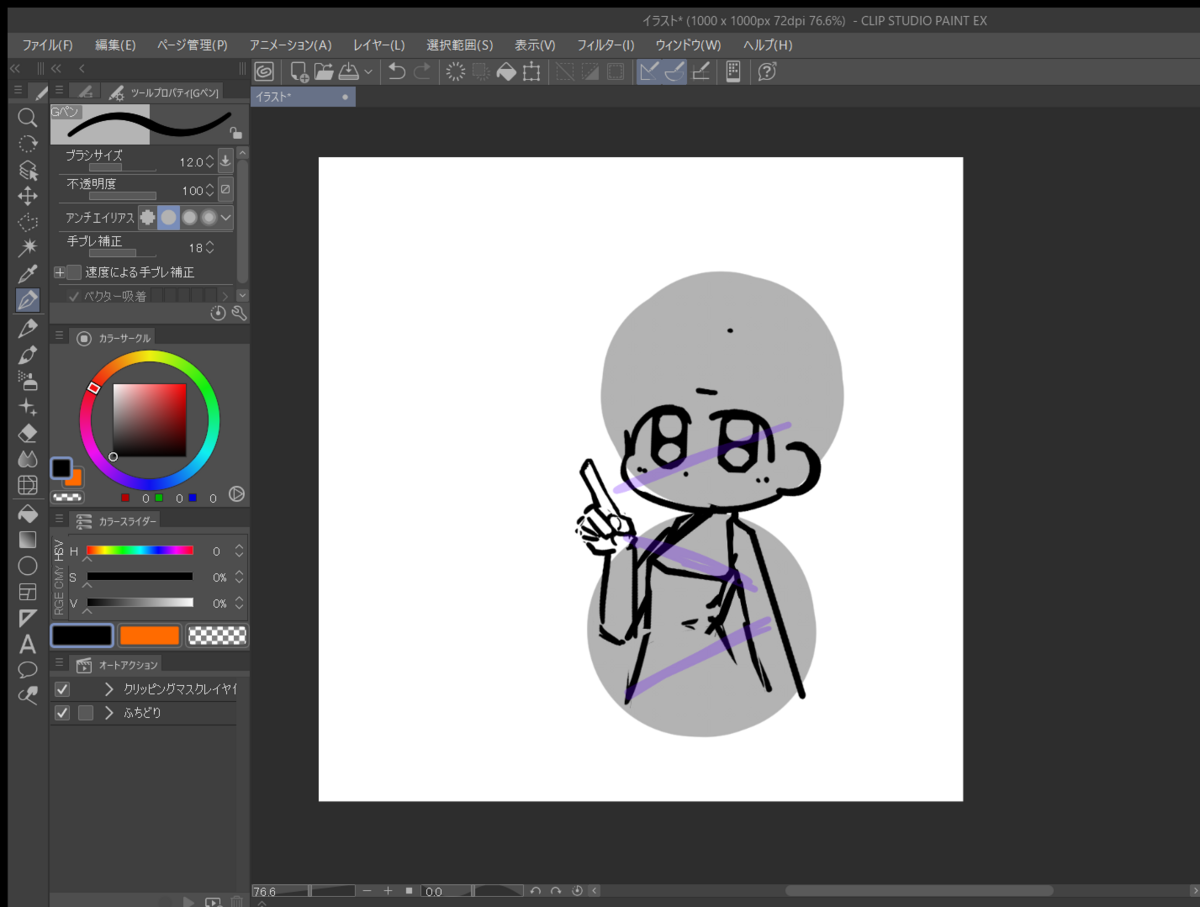This screenshot has width=1200, height=907.
Task: Select the Rotate view tool
Action: tap(28, 144)
